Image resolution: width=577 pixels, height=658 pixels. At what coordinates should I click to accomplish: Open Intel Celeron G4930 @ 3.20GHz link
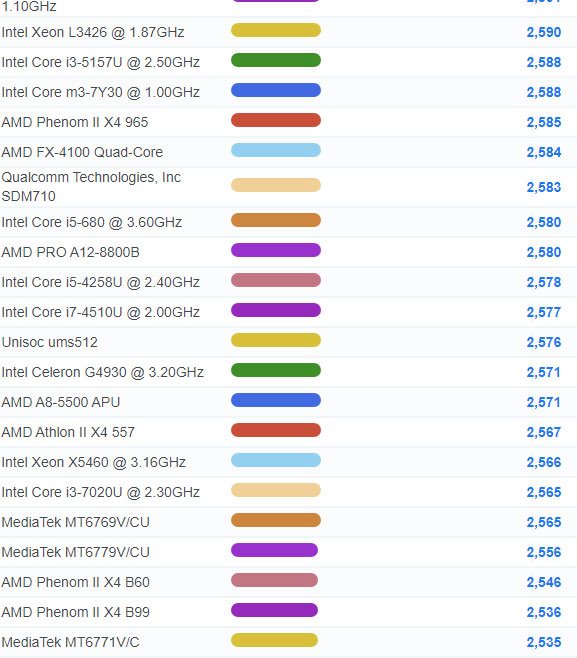103,373
